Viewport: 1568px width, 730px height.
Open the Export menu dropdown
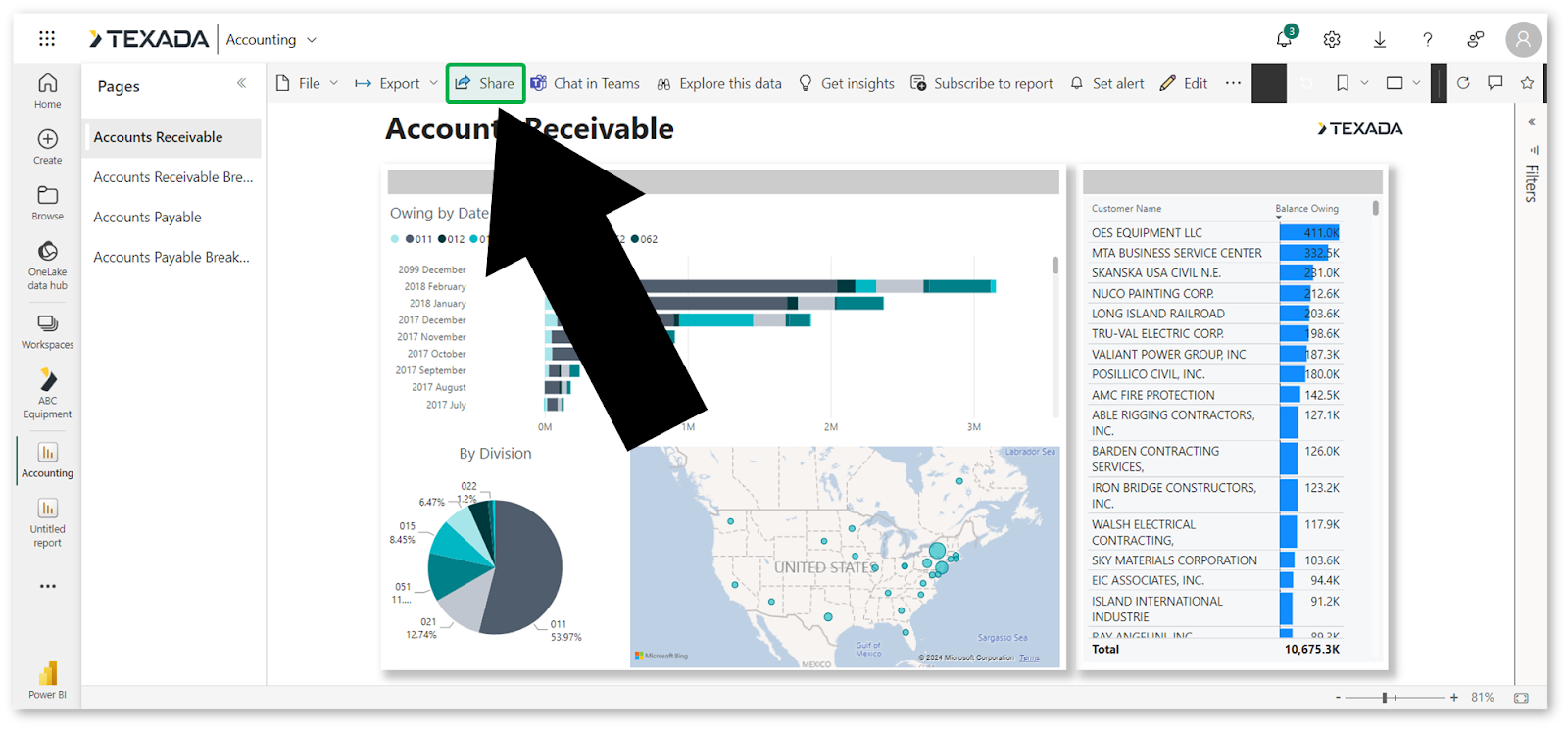pos(396,83)
